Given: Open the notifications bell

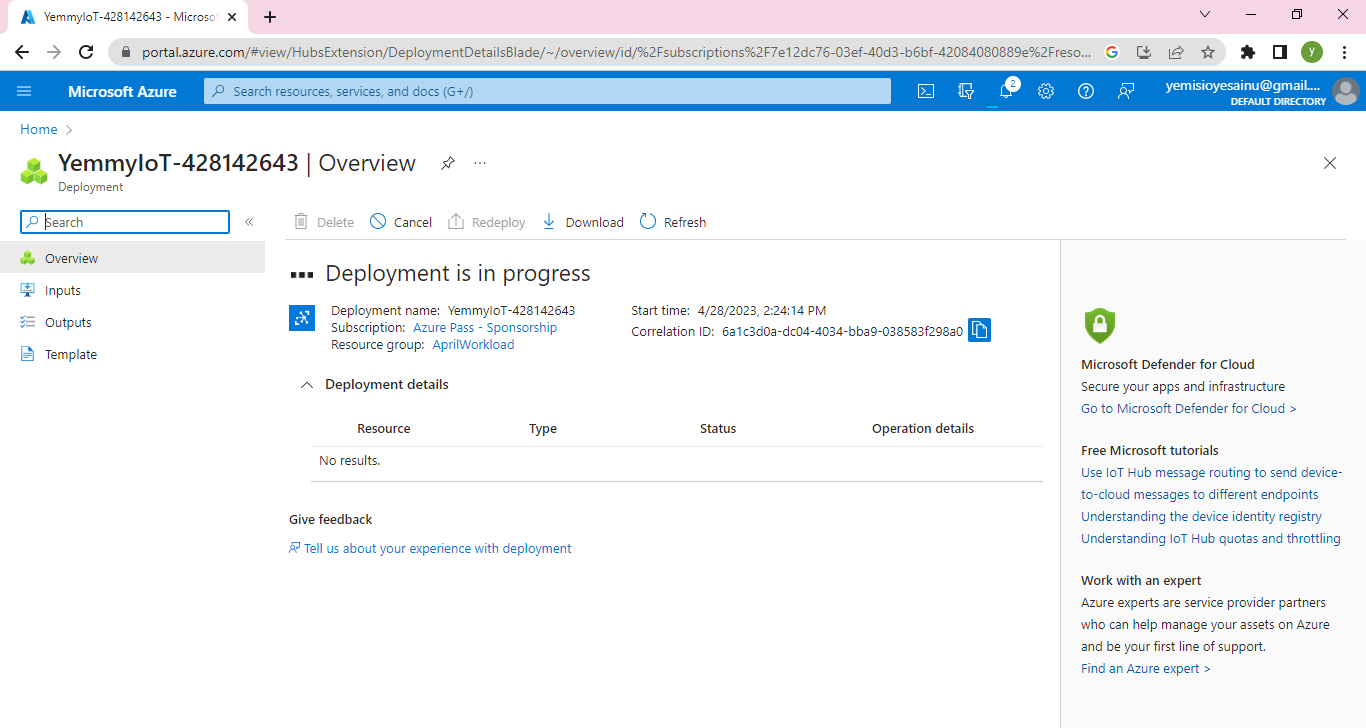Looking at the screenshot, I should (x=1006, y=91).
